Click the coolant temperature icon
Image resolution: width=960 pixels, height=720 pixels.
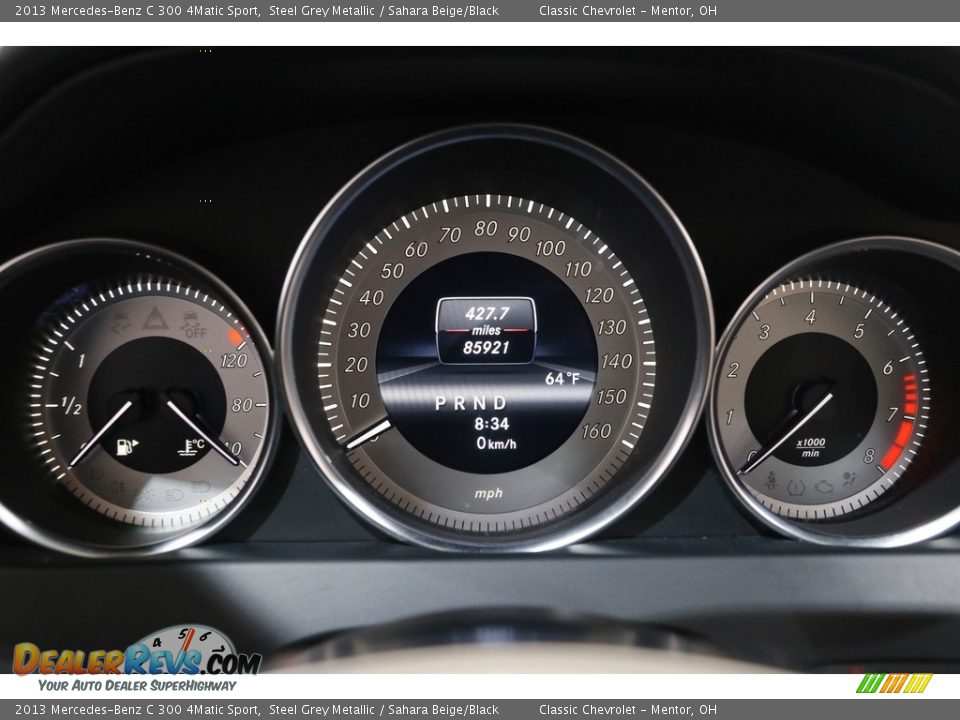click(x=190, y=448)
